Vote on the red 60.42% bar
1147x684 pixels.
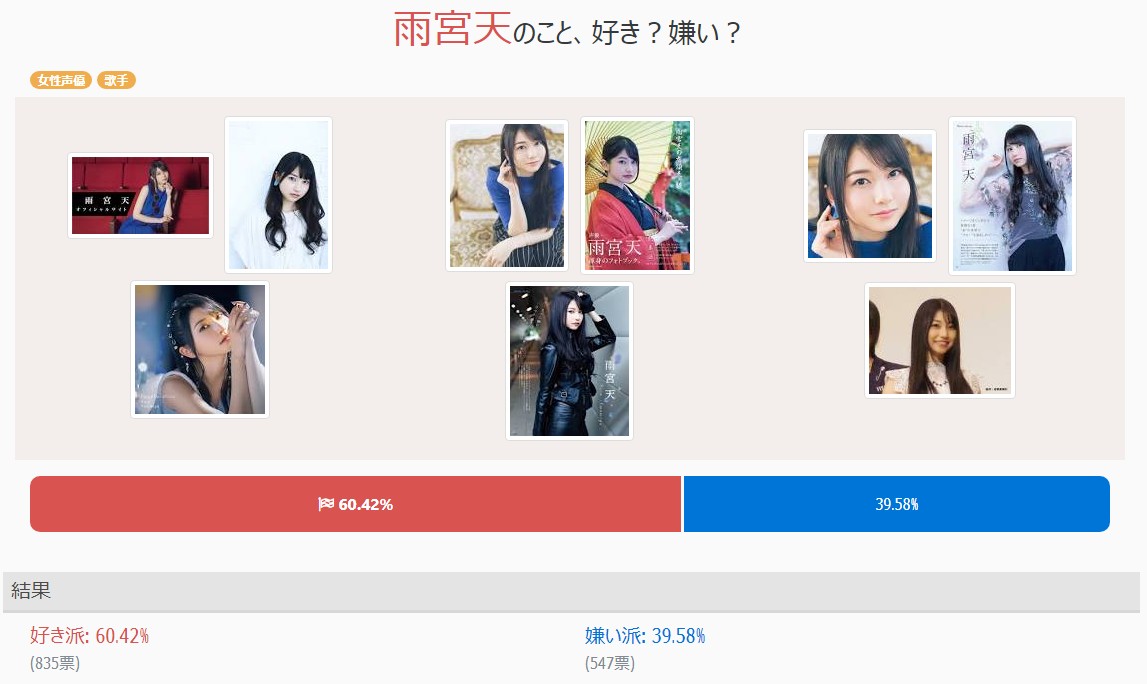tap(356, 504)
